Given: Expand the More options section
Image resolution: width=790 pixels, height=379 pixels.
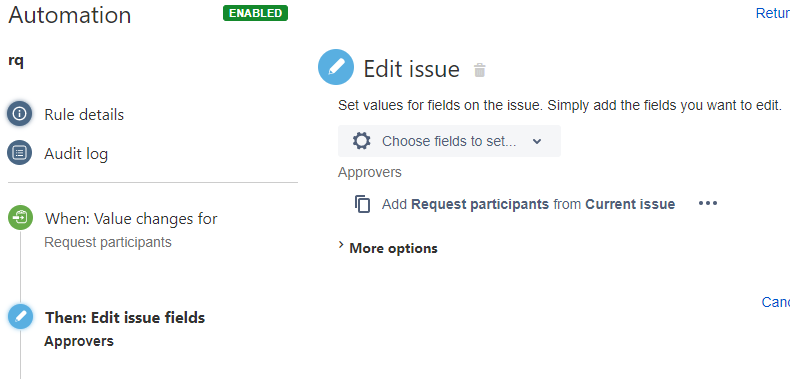Looking at the screenshot, I should point(388,248).
